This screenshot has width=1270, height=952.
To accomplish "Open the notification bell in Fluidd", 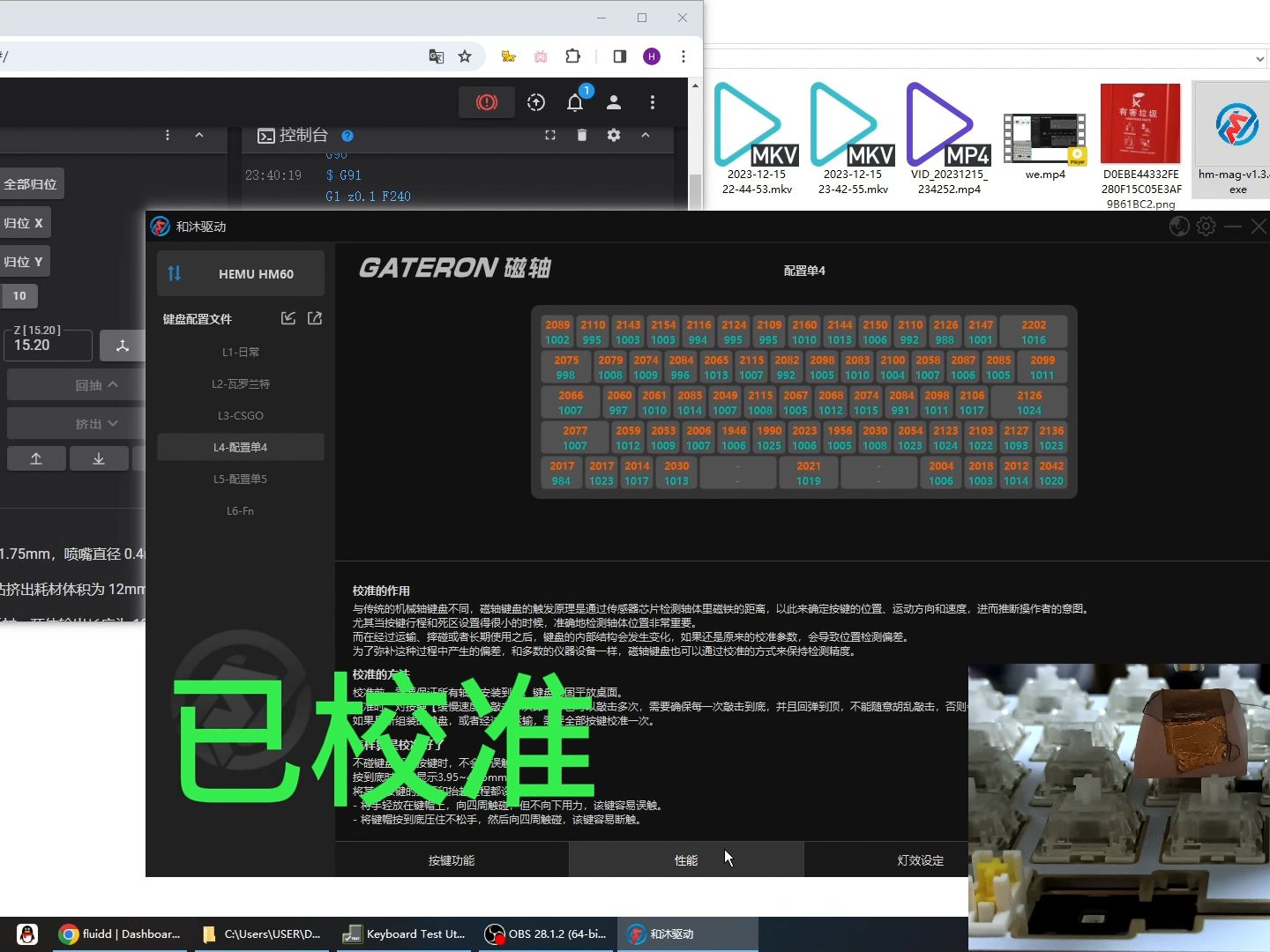I will 575,102.
